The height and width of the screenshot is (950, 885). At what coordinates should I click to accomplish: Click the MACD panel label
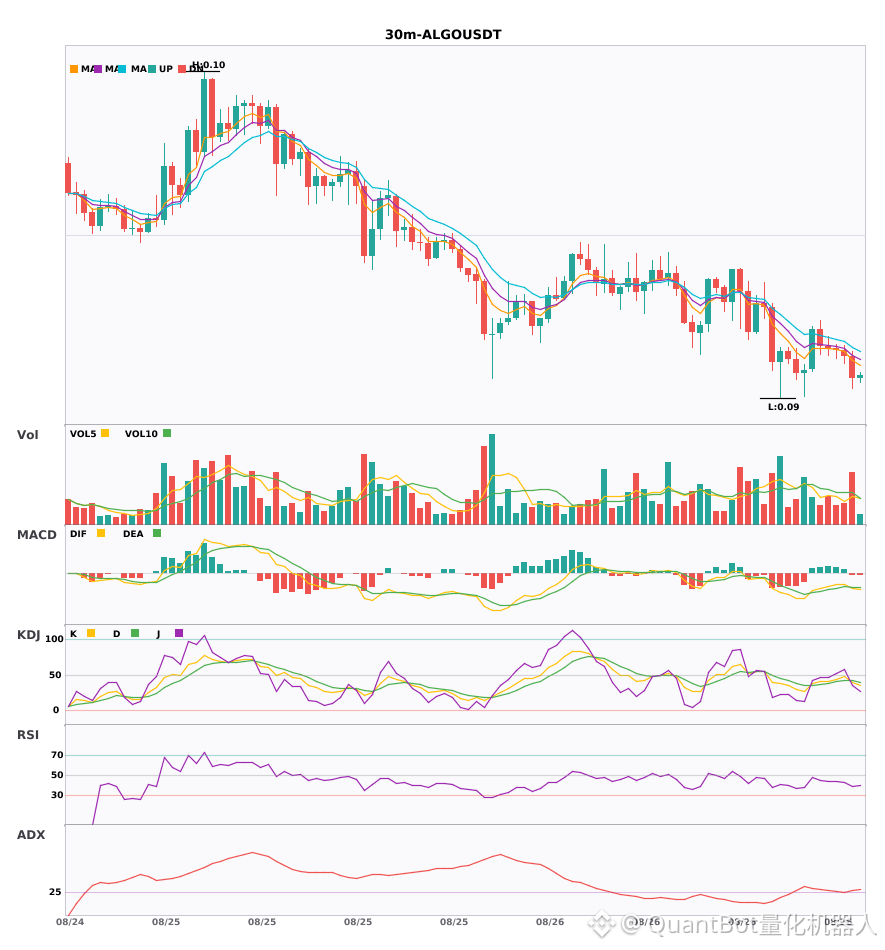coord(36,534)
